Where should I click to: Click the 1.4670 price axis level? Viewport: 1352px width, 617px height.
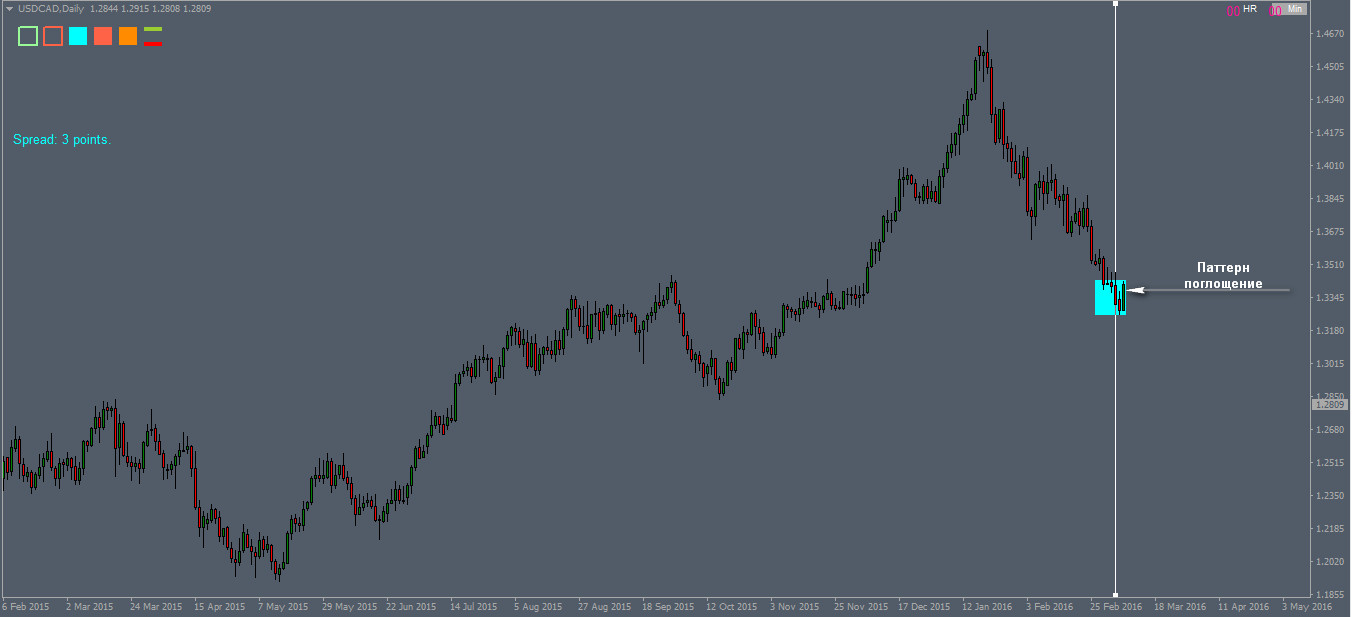click(1331, 34)
